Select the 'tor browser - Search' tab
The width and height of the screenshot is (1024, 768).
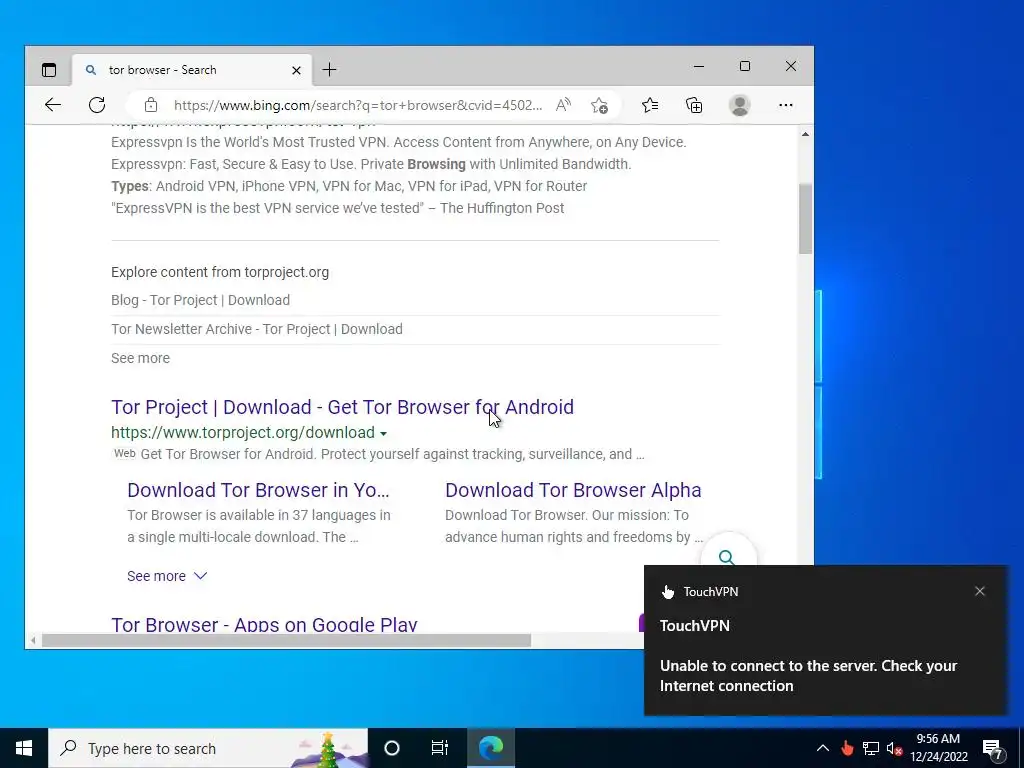click(191, 70)
